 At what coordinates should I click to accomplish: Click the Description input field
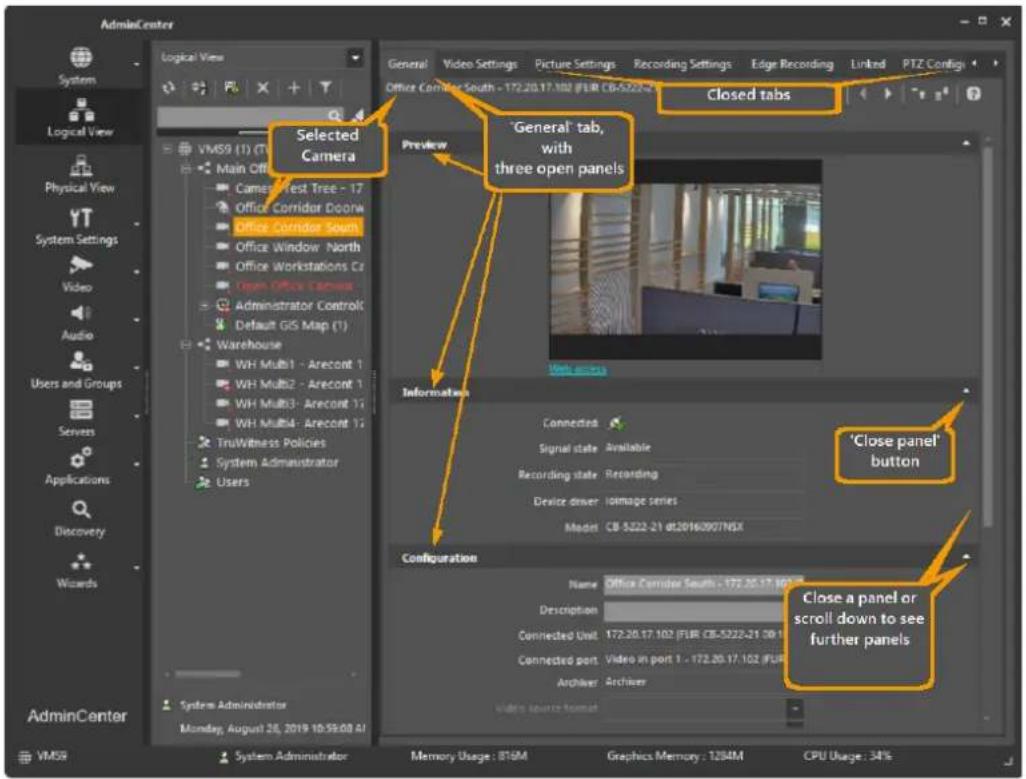695,610
